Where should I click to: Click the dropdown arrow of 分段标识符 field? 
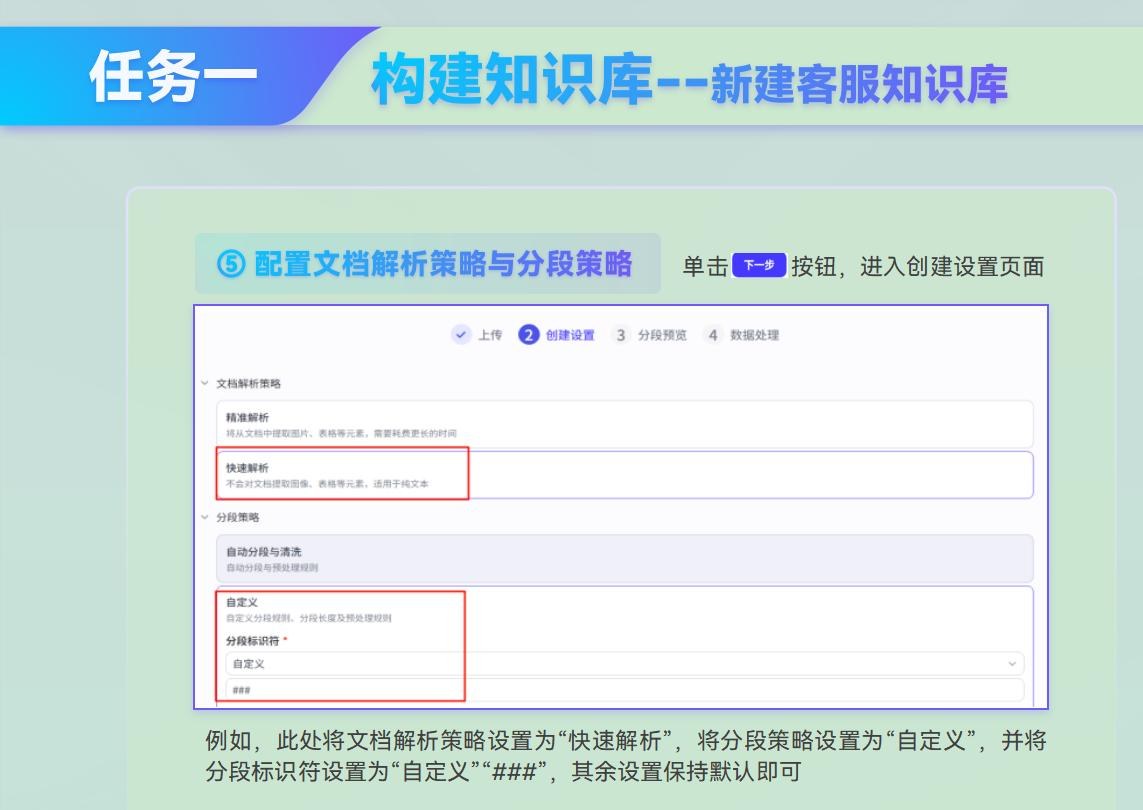pos(1012,663)
